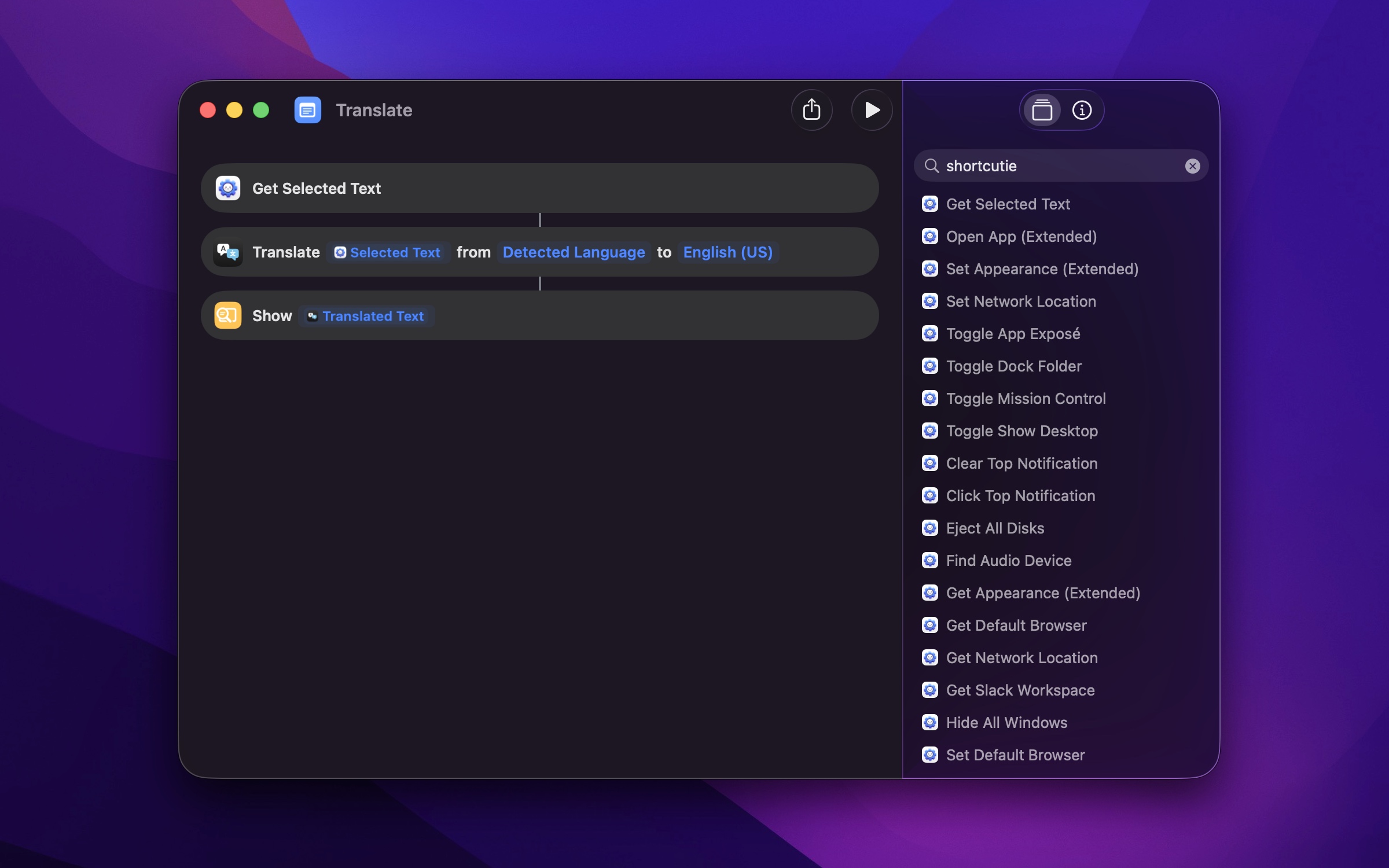Add Set Network Location action
This screenshot has width=1389, height=868.
pyautogui.click(x=1020, y=301)
